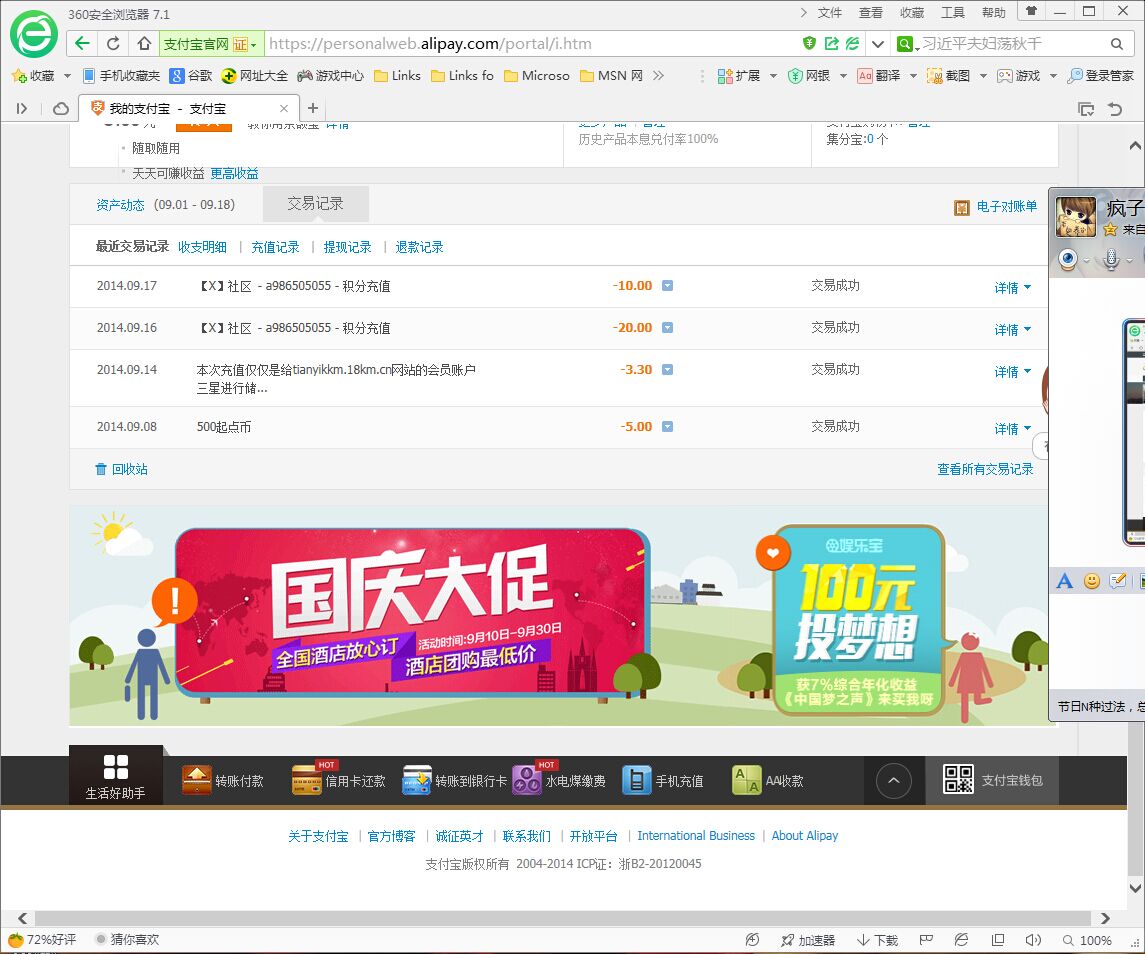Open 水电煤缴费 utility payment icon
The image size is (1145, 954).
coord(526,780)
